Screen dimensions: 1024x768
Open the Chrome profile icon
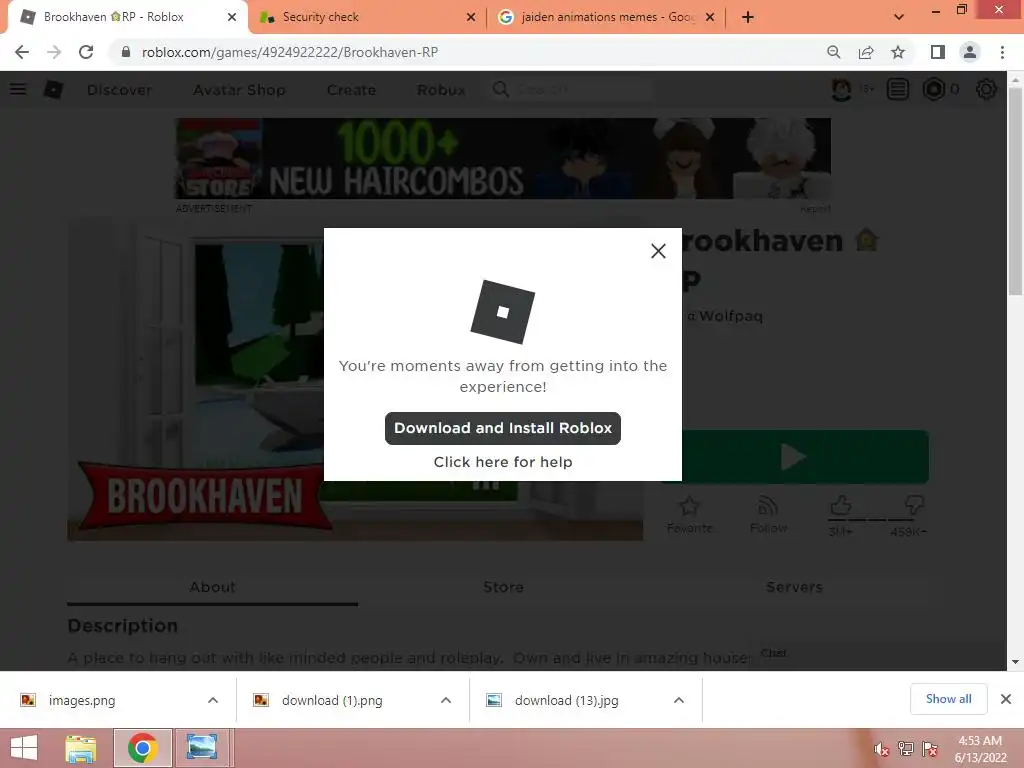pos(970,52)
